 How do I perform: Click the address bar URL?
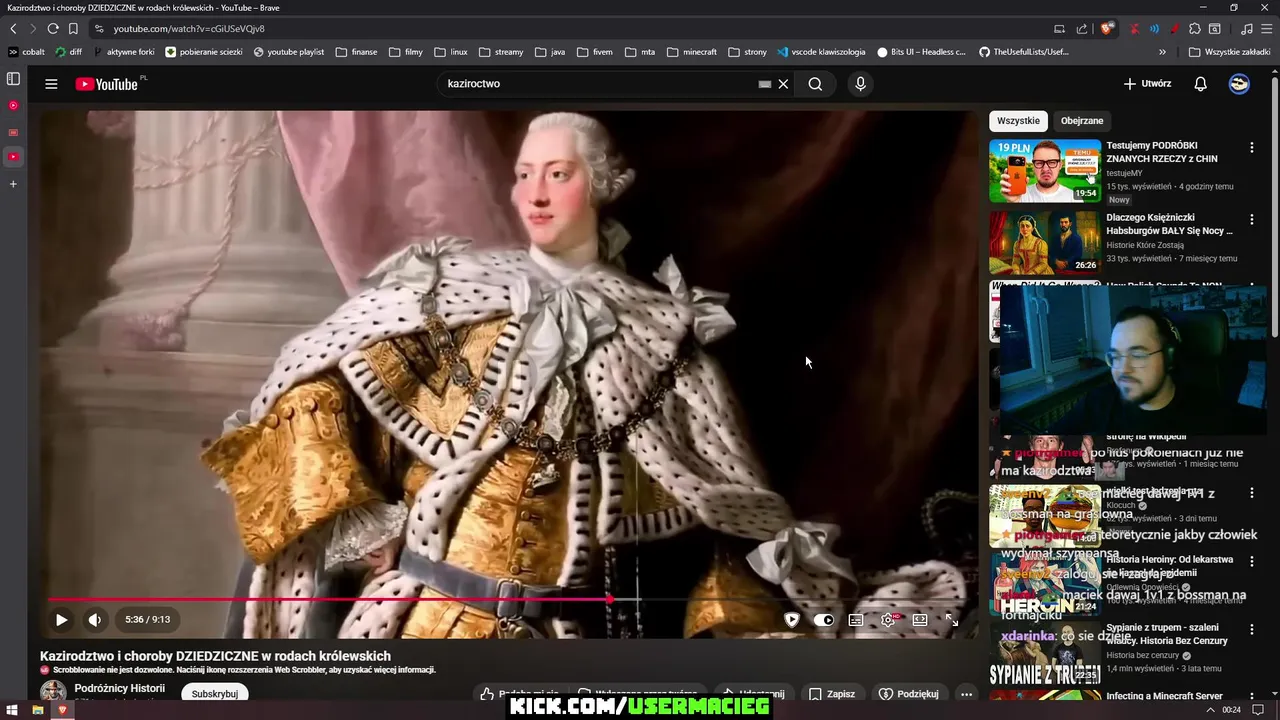pyautogui.click(x=190, y=29)
